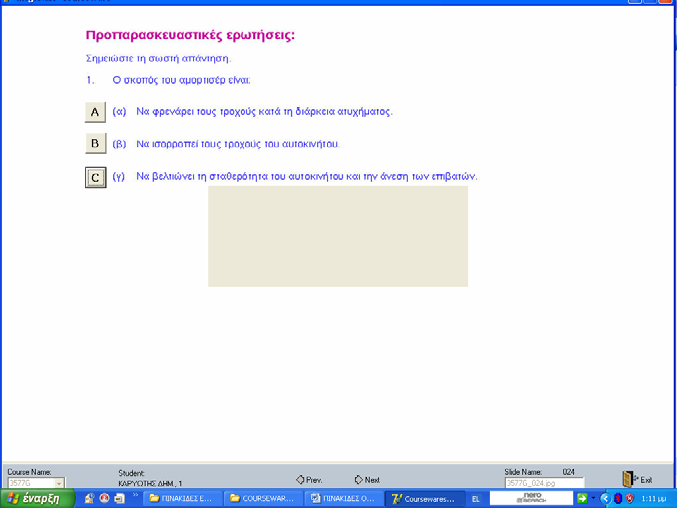Image resolution: width=677 pixels, height=508 pixels.
Task: Switch to ΠΙΝΑΚΙΔΕΣ Ο... document taskbar window
Action: (x=344, y=499)
